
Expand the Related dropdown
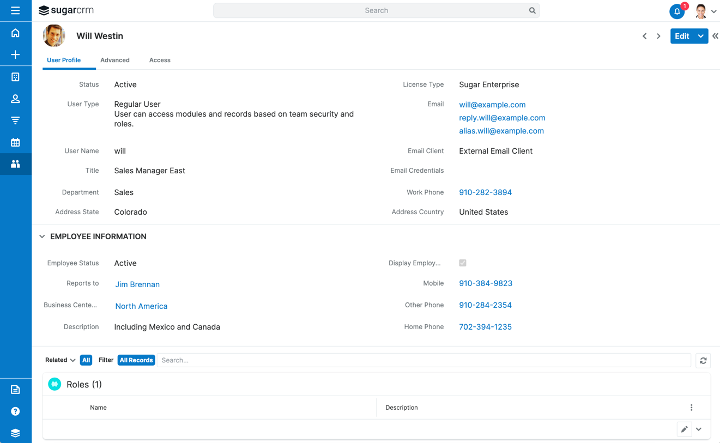60,360
